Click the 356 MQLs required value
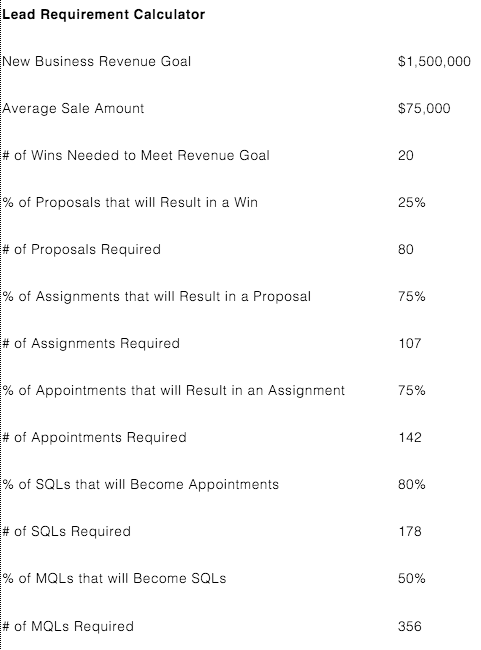Screen dimensions: 481x650 point(410,626)
